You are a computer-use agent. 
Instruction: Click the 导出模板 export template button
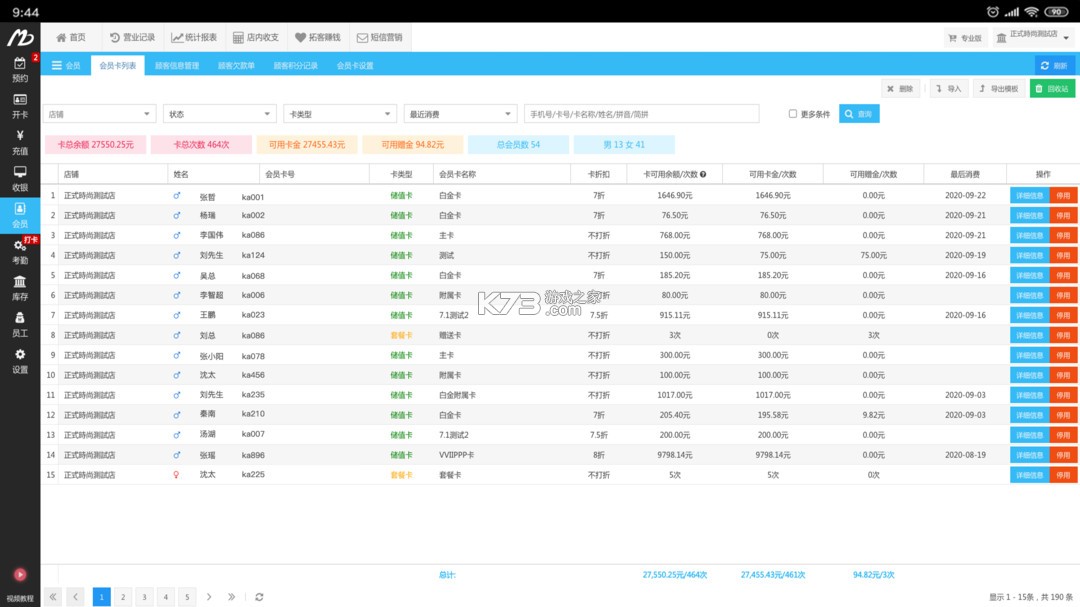click(999, 88)
